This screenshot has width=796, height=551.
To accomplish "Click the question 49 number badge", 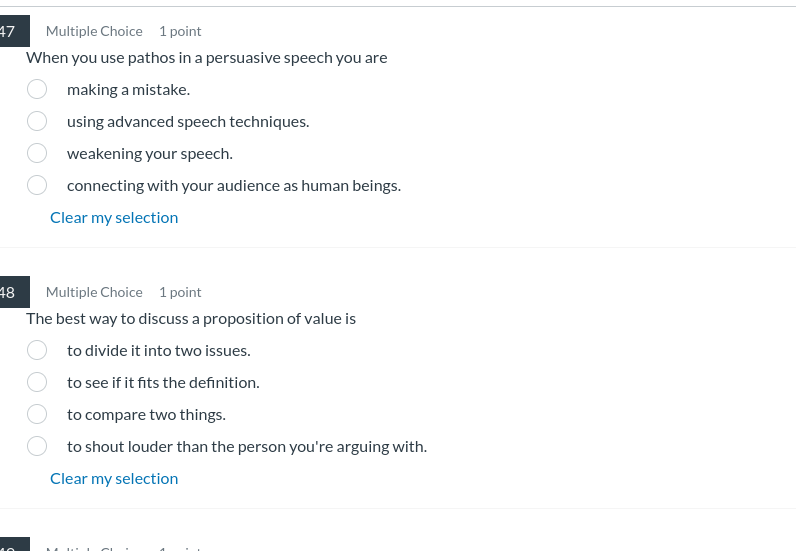I will pyautogui.click(x=10, y=545).
